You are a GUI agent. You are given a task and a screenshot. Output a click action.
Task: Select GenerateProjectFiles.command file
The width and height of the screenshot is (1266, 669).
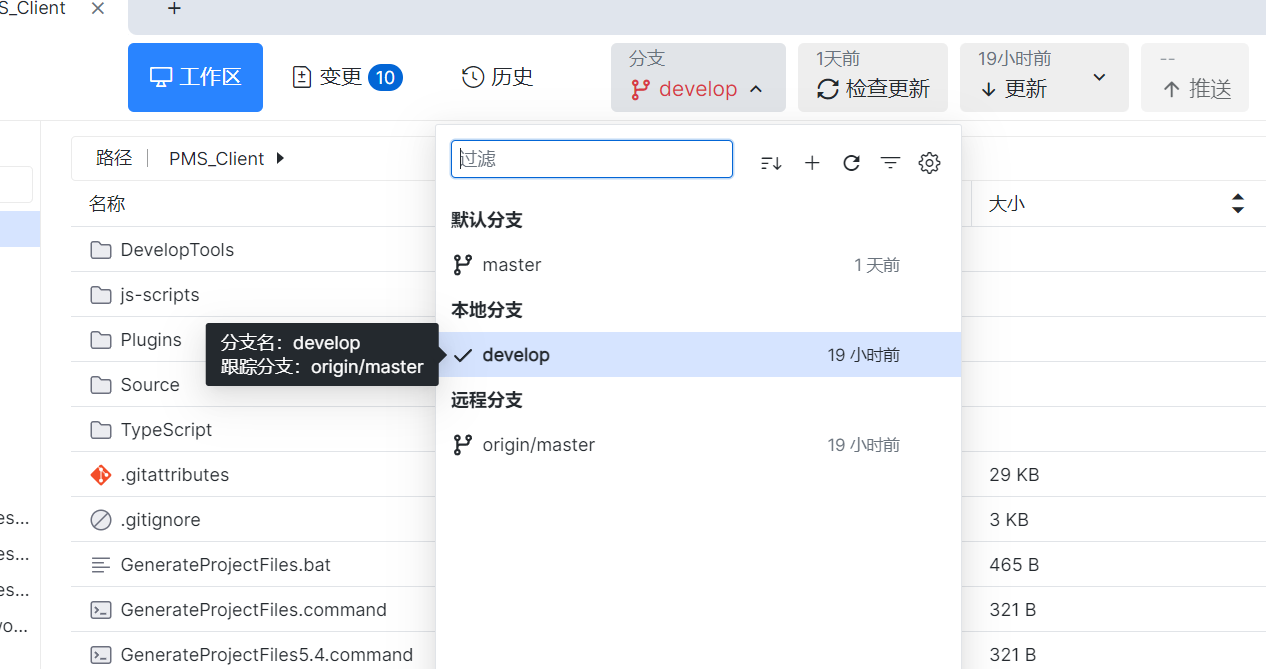coord(253,610)
